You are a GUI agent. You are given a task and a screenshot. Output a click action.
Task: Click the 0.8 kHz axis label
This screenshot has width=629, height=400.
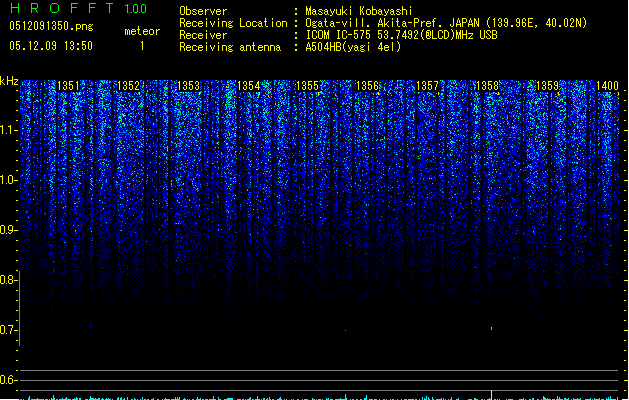[8, 280]
